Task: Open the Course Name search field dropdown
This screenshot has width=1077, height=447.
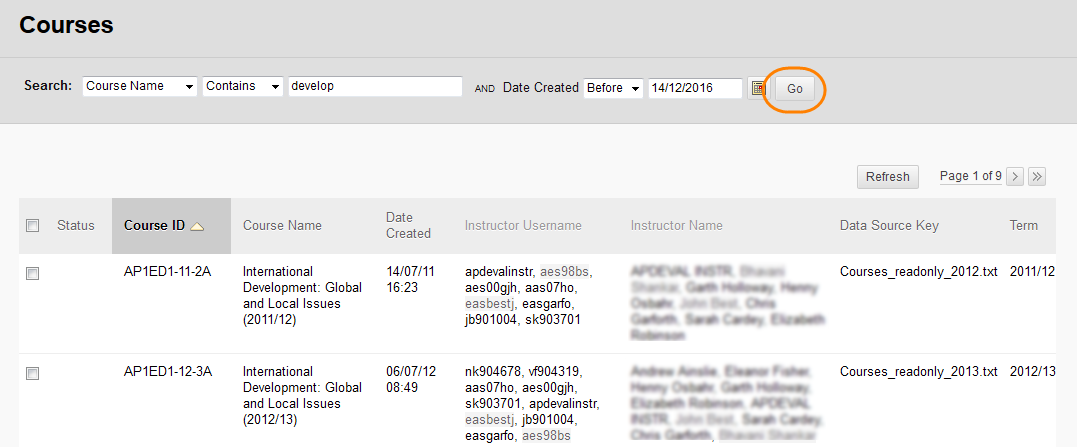Action: coord(140,87)
